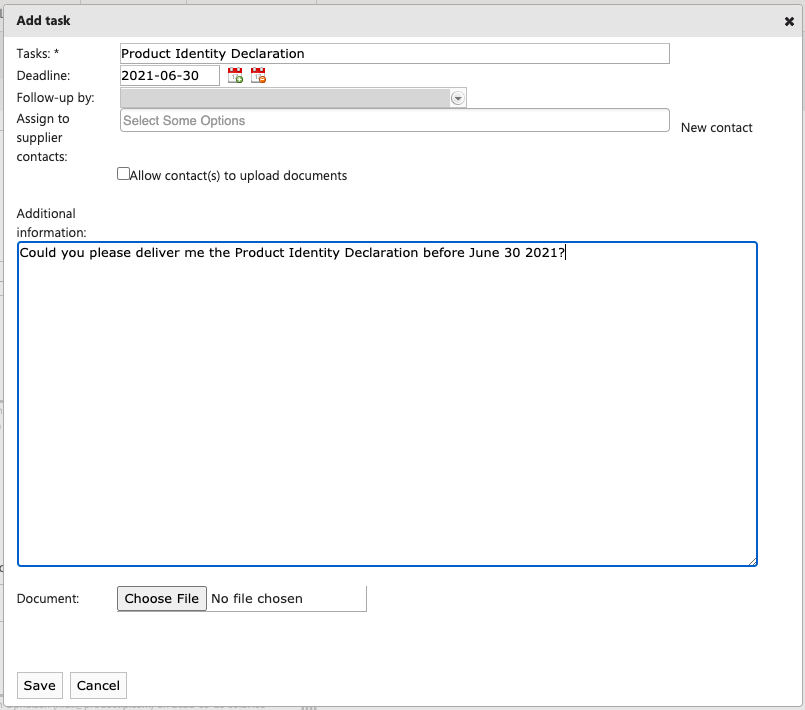Focus the Tasks name input field

click(395, 53)
